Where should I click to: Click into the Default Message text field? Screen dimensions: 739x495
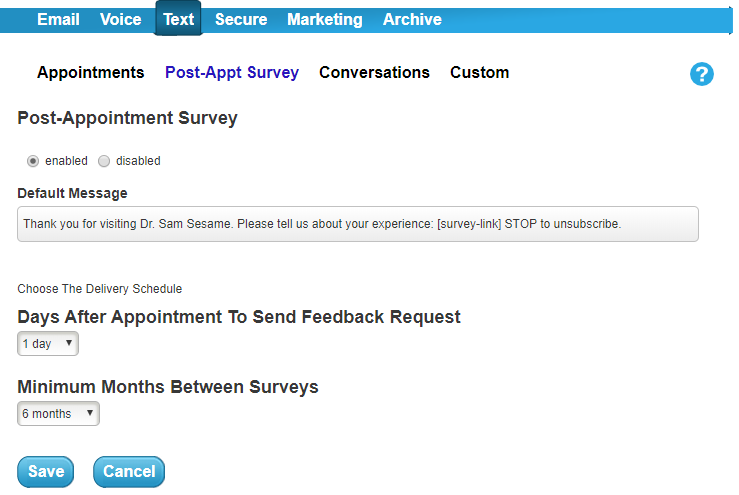click(x=358, y=224)
